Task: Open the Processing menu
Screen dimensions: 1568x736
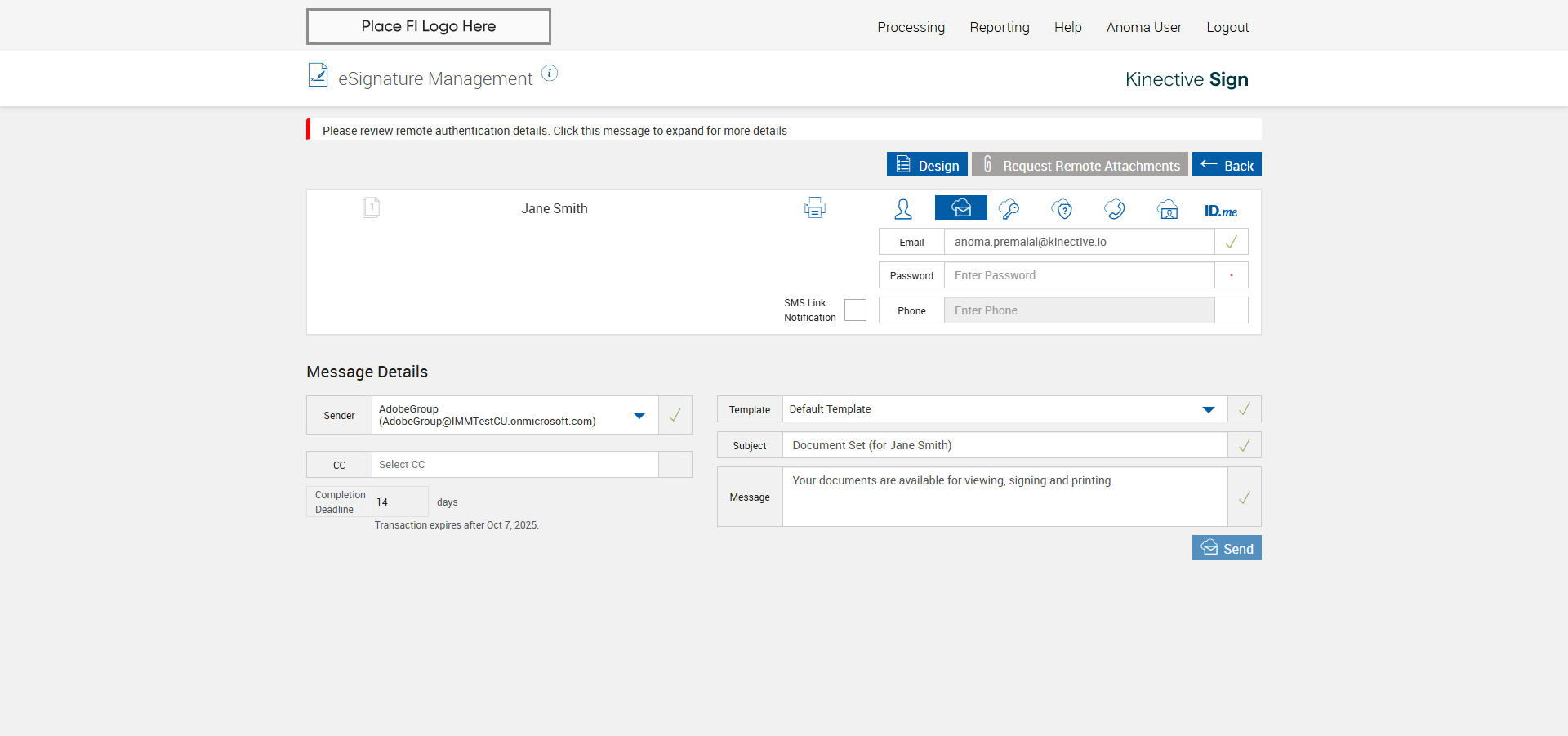Action: (911, 27)
